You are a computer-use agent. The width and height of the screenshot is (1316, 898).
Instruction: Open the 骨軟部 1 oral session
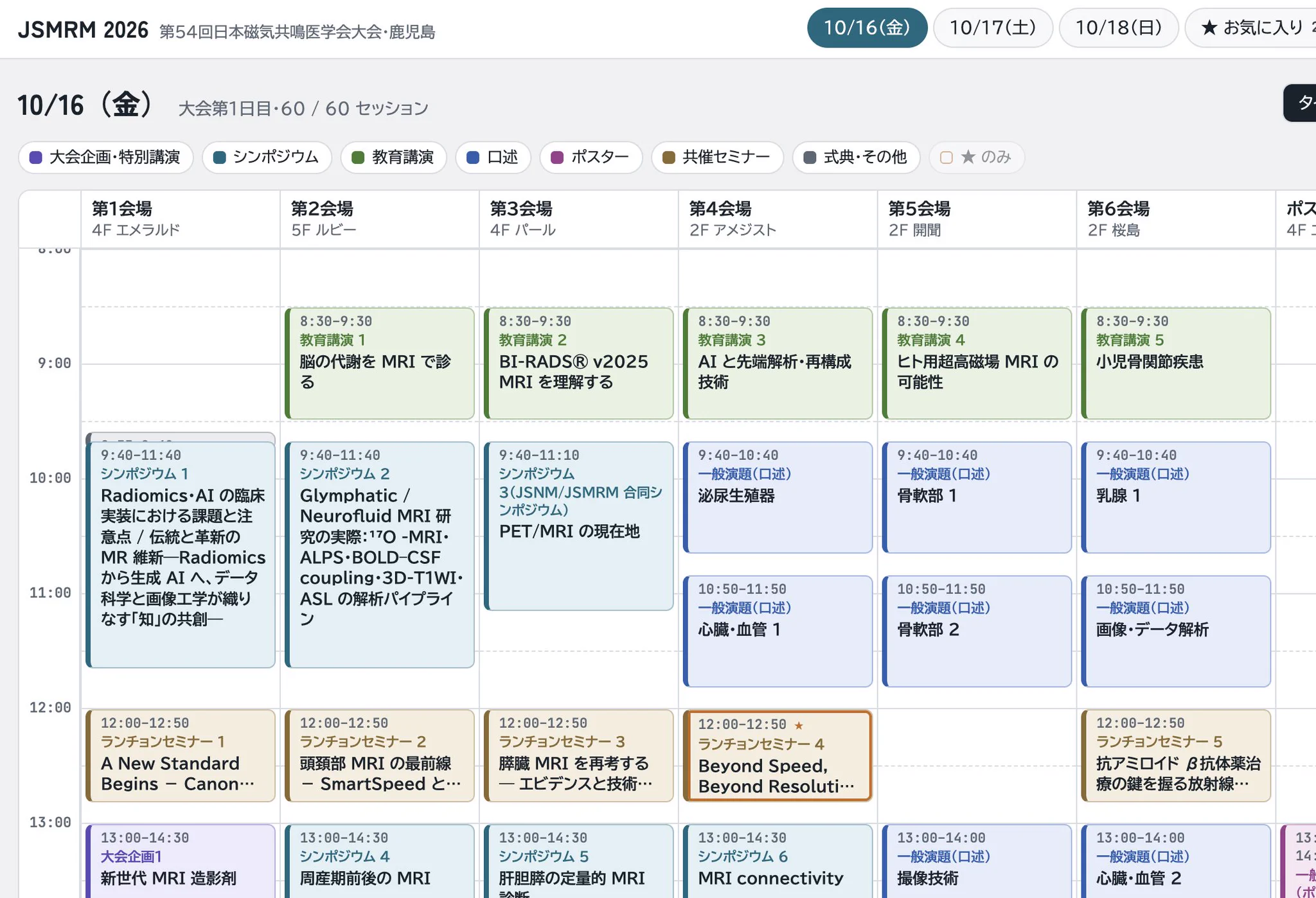tap(977, 497)
